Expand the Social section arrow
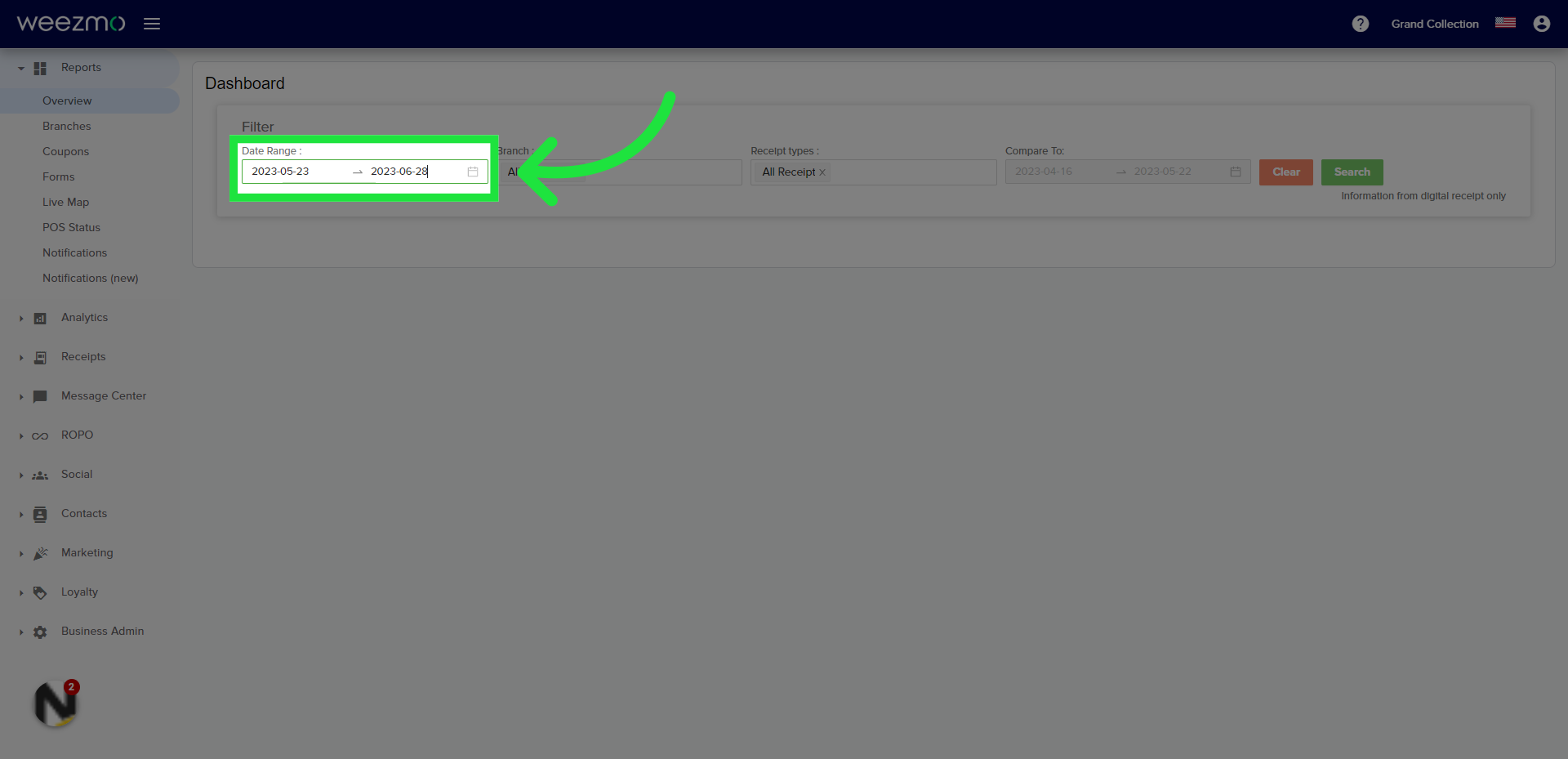1568x759 pixels. click(21, 475)
